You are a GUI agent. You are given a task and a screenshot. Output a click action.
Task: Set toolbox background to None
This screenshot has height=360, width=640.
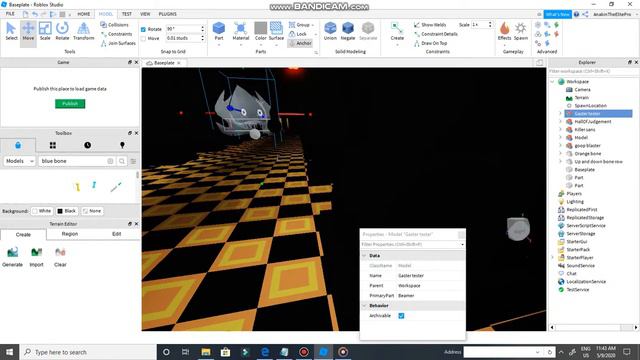(x=92, y=211)
